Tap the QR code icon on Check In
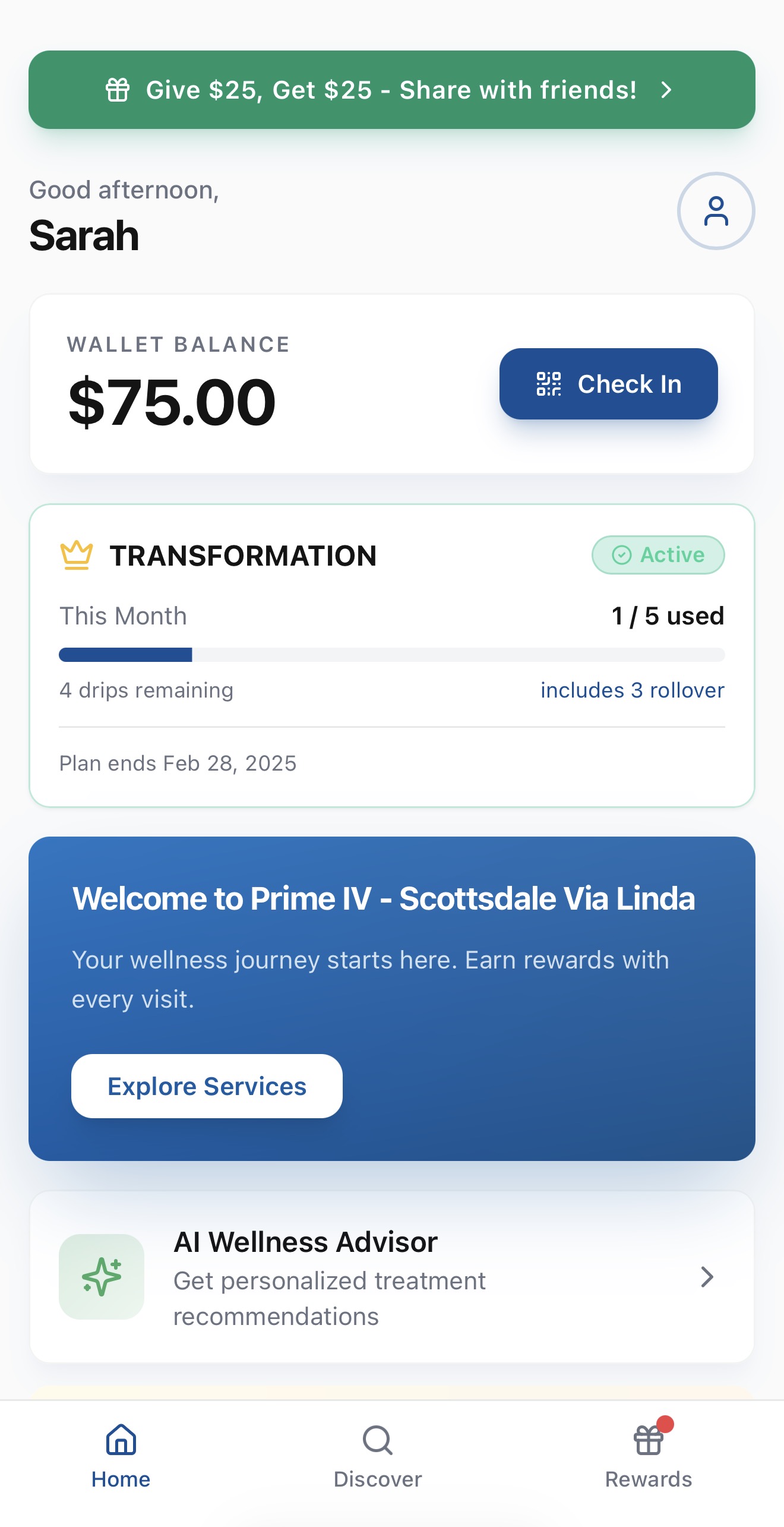The image size is (784, 1527). (x=548, y=384)
